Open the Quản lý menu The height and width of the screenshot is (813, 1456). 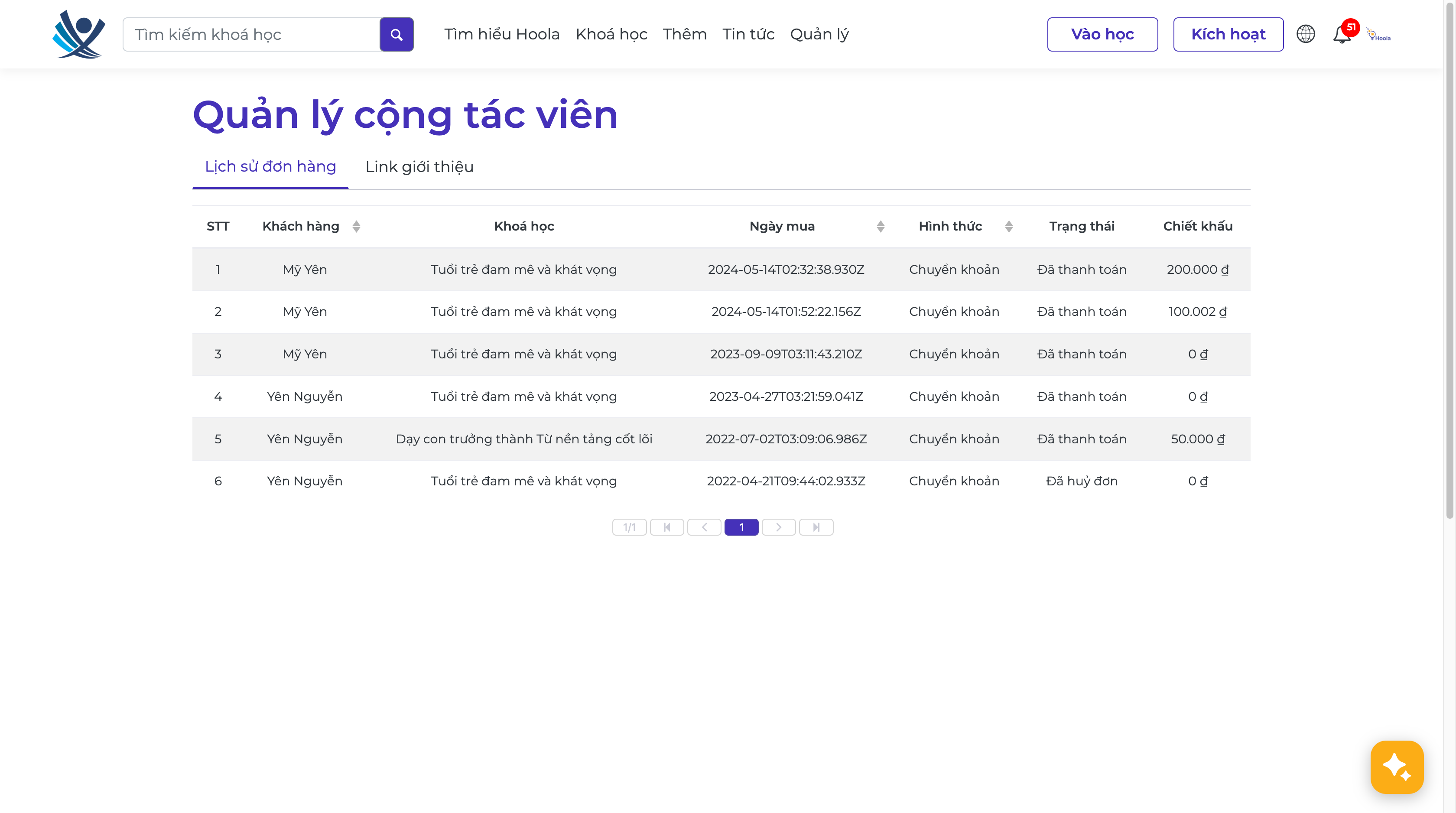[x=819, y=34]
